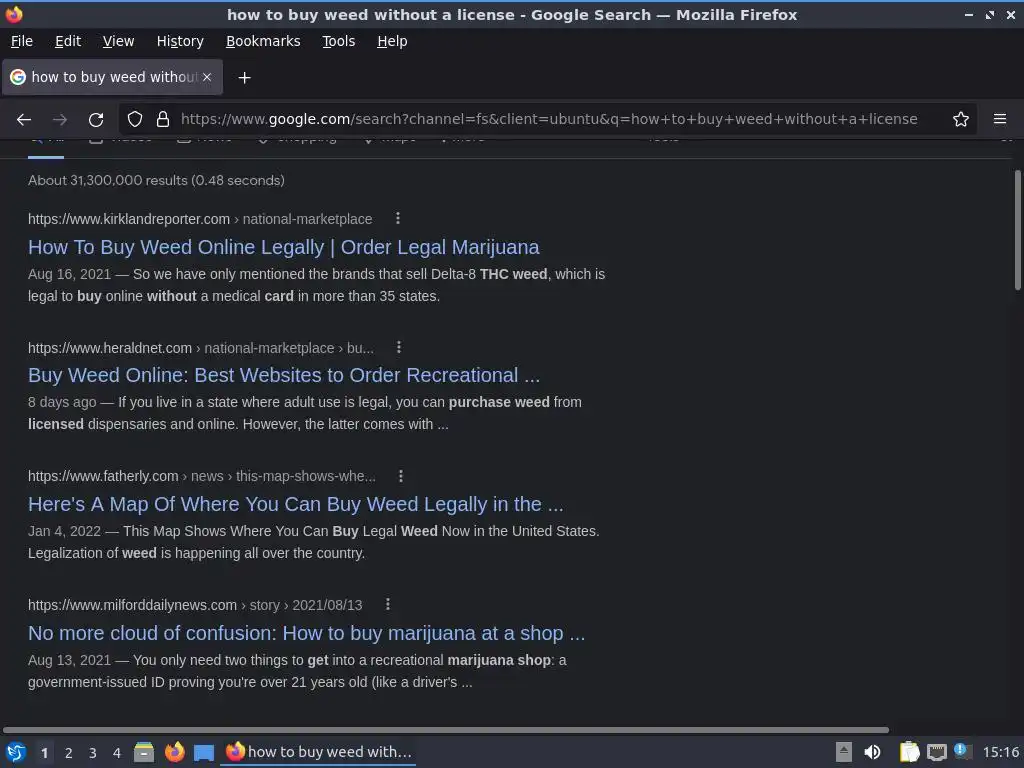Launch the file manager from taskbar
1024x768 pixels.
[144, 752]
